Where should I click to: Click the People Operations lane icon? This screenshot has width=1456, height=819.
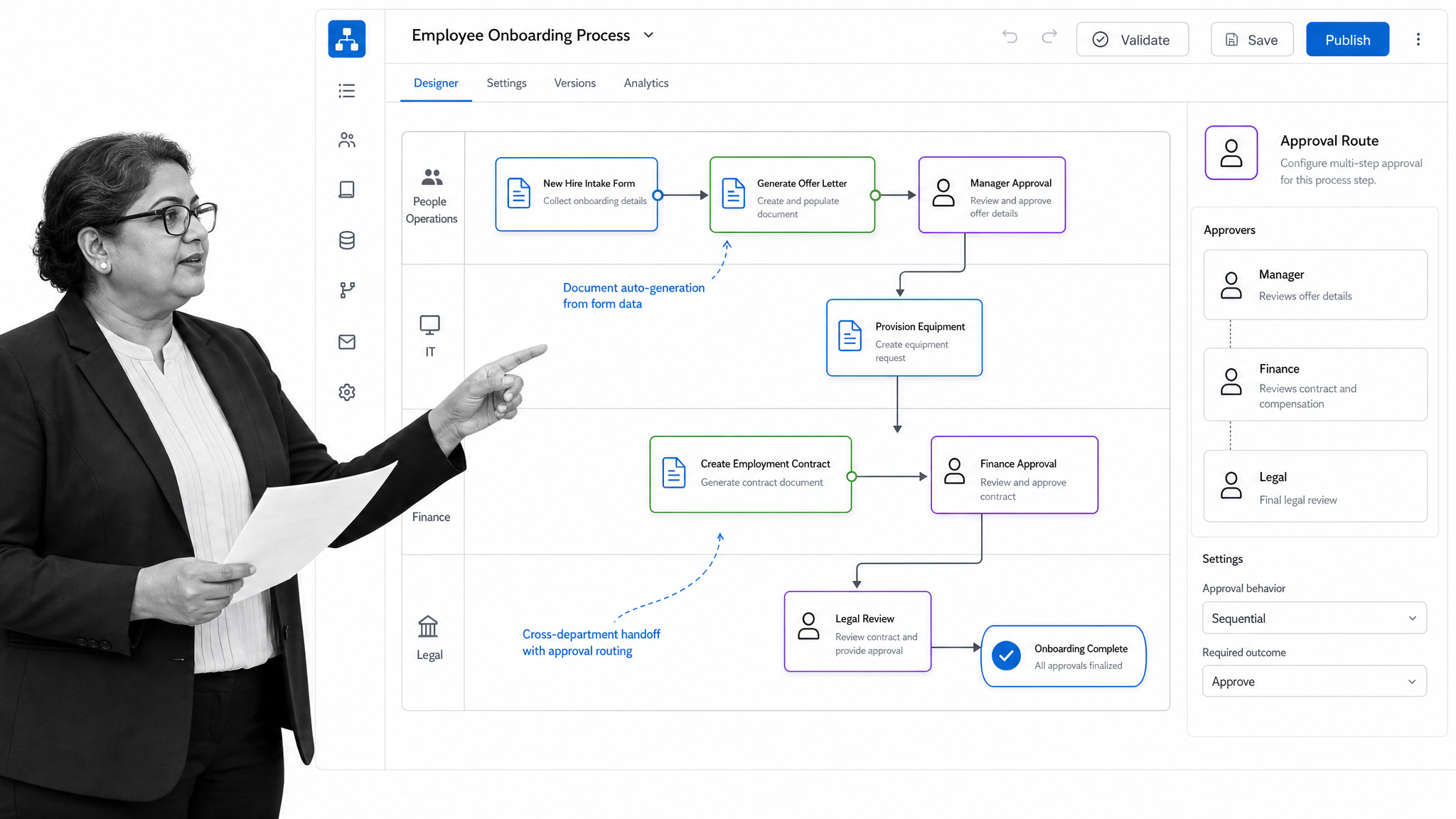(x=432, y=176)
